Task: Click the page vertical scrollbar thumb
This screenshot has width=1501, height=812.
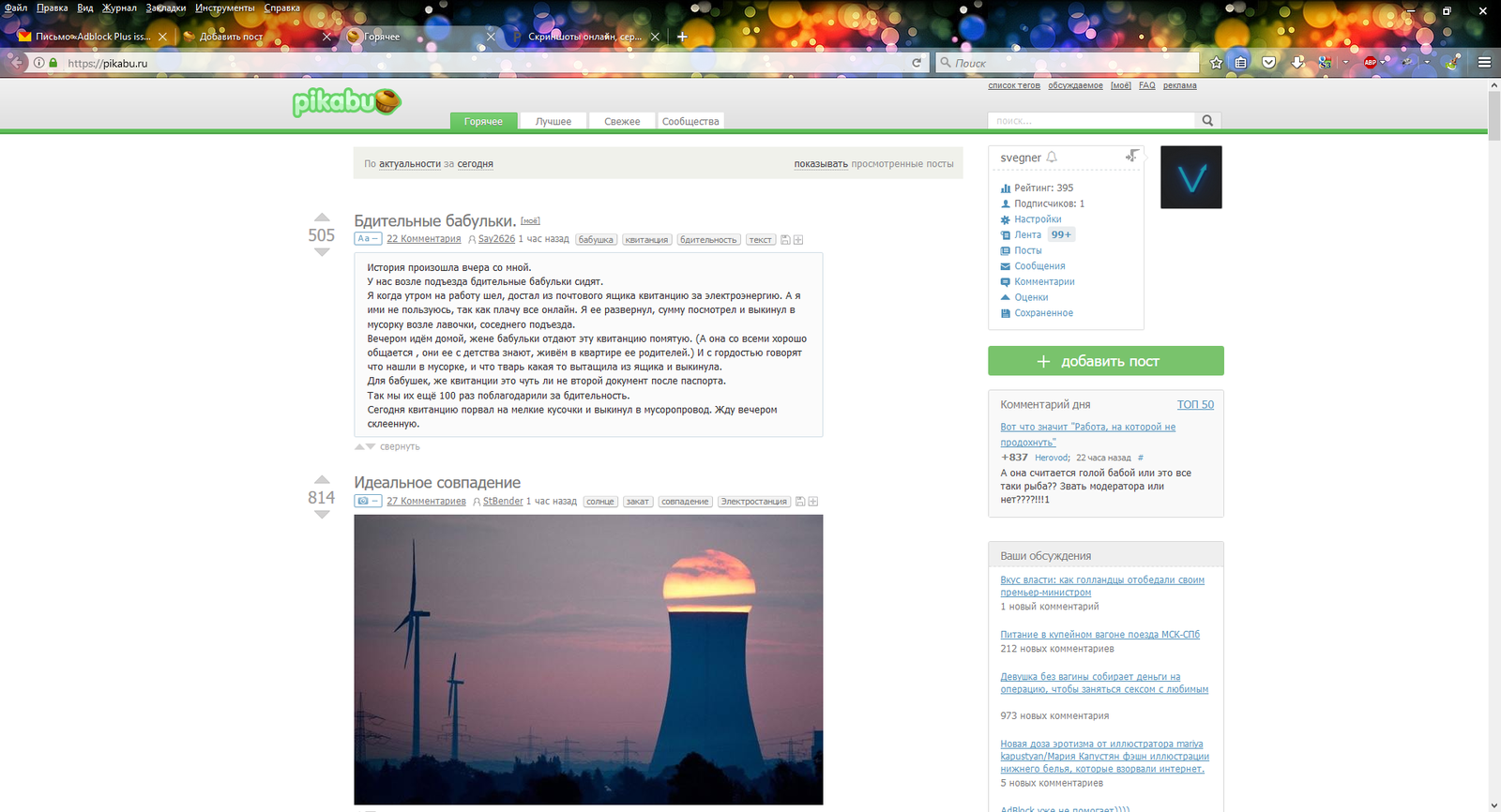Action: [x=1494, y=115]
